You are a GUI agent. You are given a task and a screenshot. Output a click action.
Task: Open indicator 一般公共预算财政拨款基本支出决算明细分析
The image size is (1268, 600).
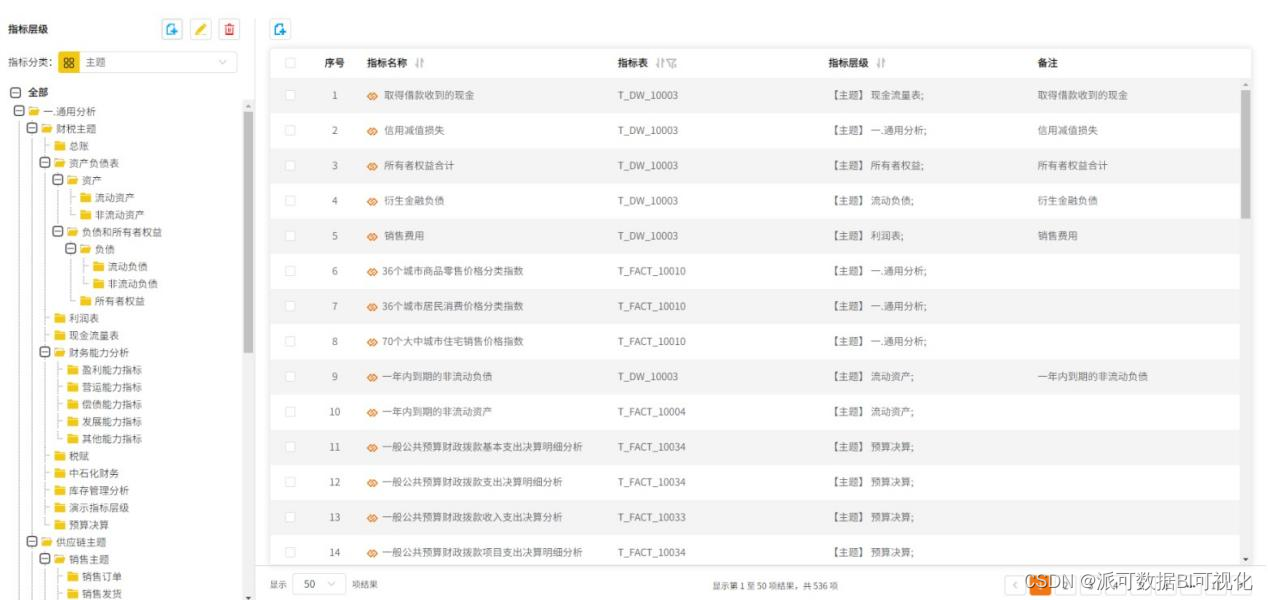click(482, 447)
